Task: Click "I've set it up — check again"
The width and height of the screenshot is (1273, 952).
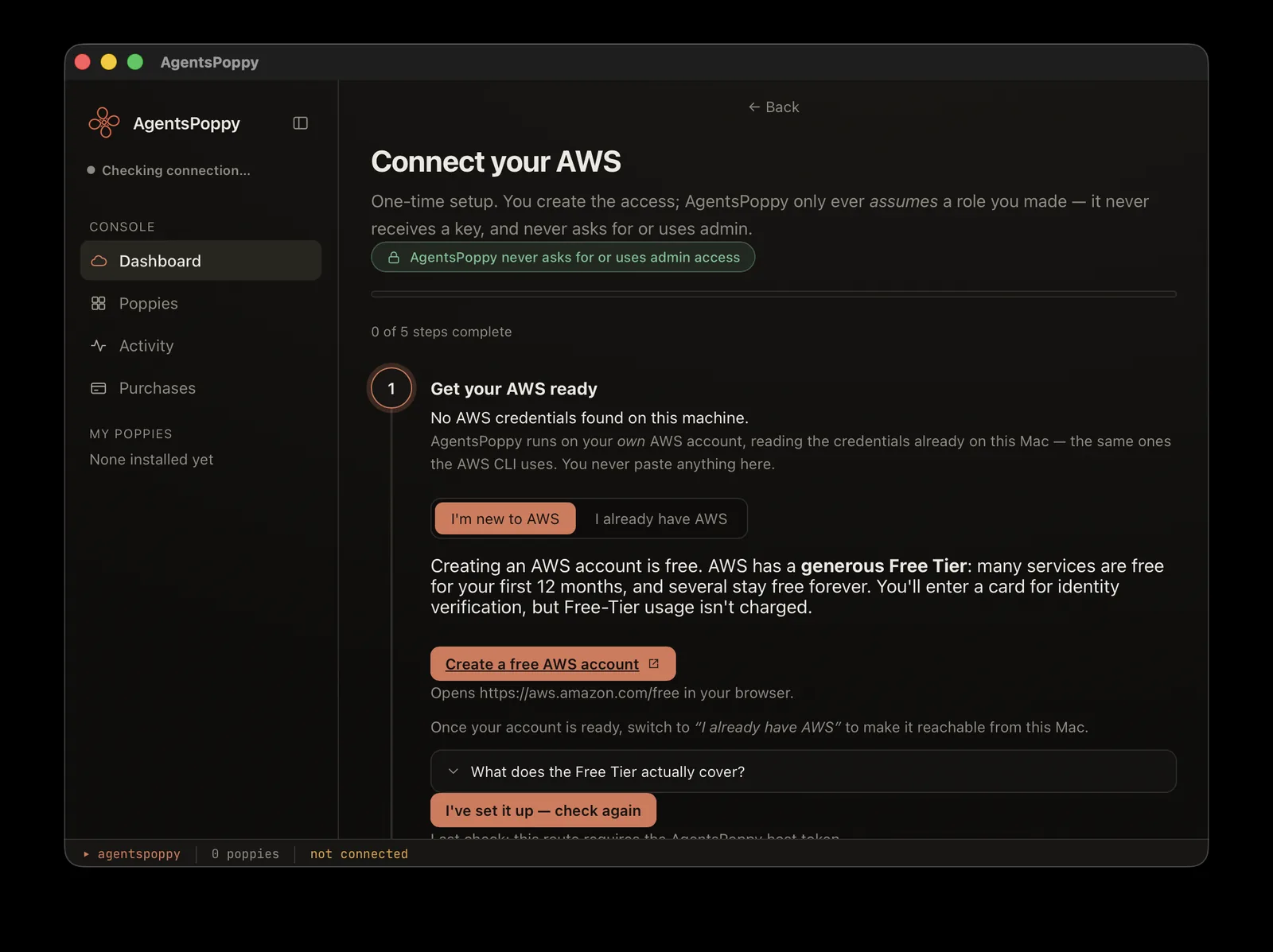Action: (543, 810)
